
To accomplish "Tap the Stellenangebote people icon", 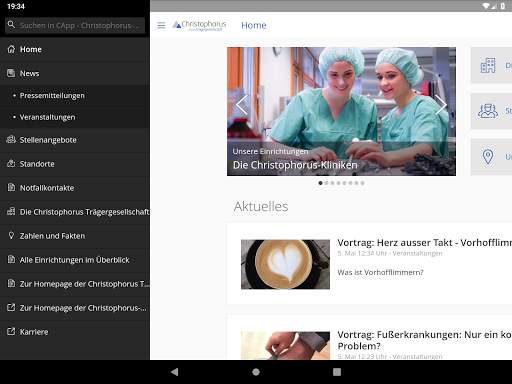I will pyautogui.click(x=11, y=140).
